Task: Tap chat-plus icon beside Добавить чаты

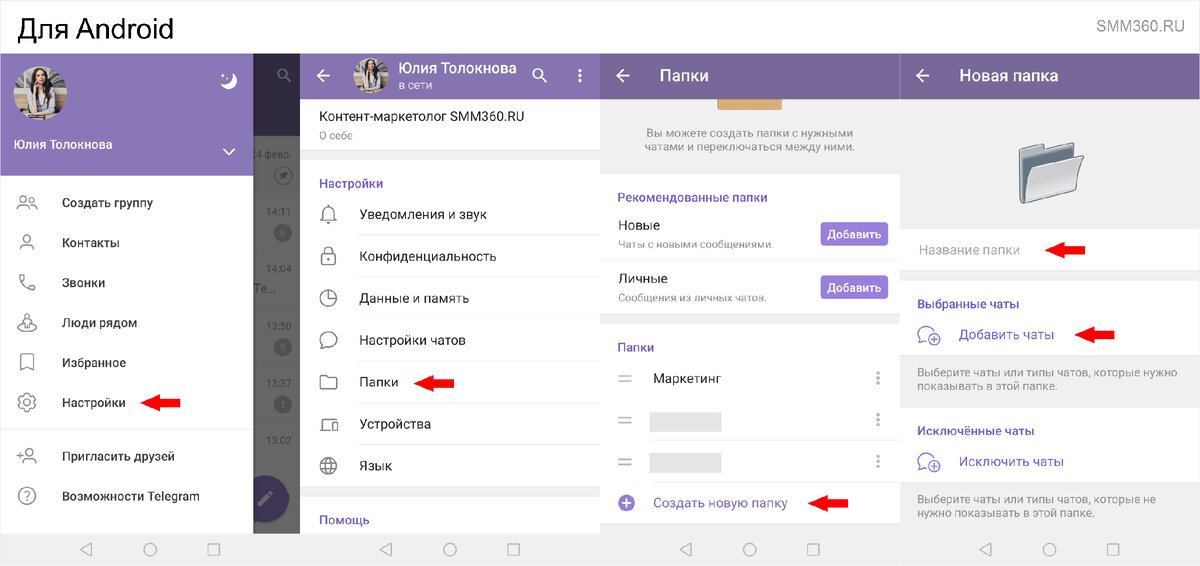Action: click(x=929, y=336)
